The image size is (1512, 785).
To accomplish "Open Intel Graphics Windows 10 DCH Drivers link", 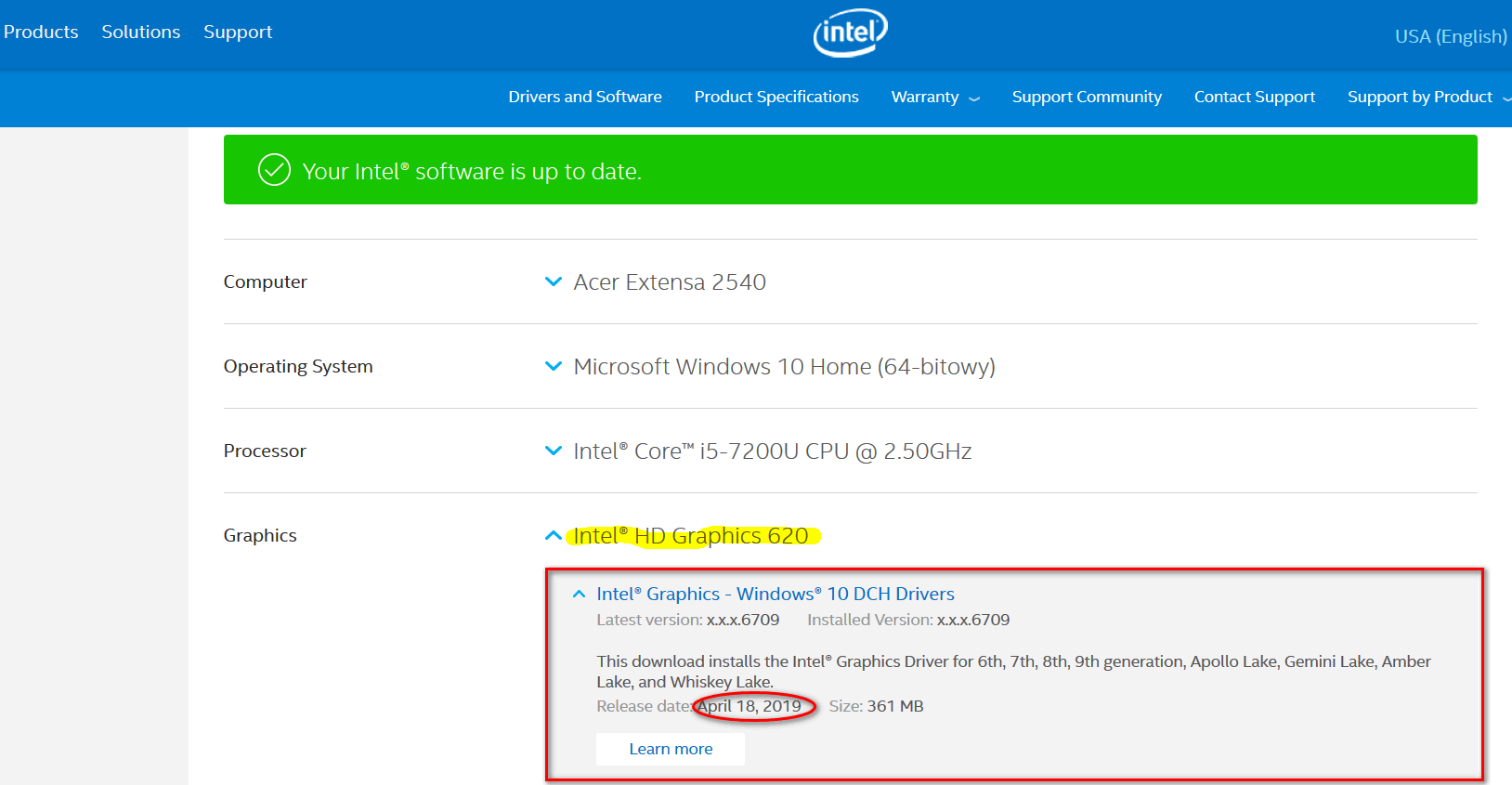I will [776, 594].
